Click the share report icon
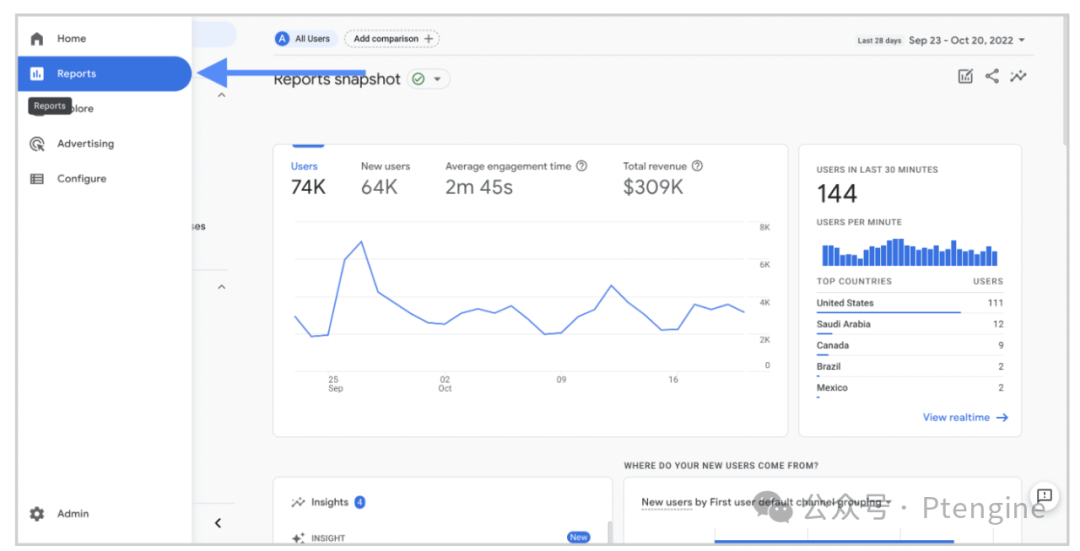Screen dimensions: 1080x551 click(992, 76)
